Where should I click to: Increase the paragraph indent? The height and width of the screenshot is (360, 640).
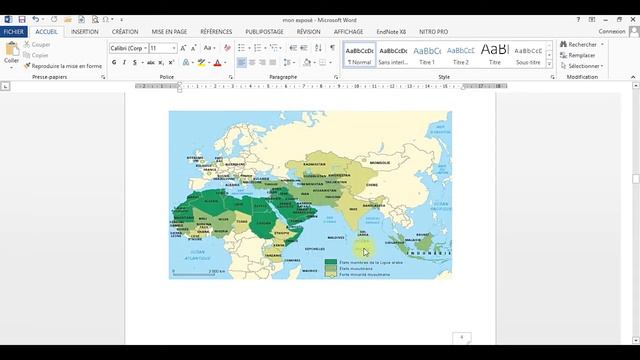pos(304,48)
